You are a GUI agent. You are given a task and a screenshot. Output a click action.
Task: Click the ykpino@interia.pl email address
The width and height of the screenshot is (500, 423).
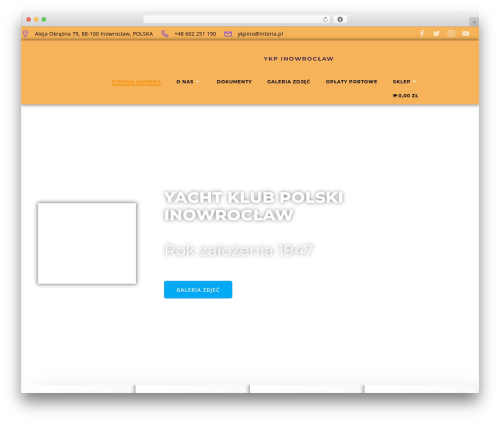click(x=260, y=34)
